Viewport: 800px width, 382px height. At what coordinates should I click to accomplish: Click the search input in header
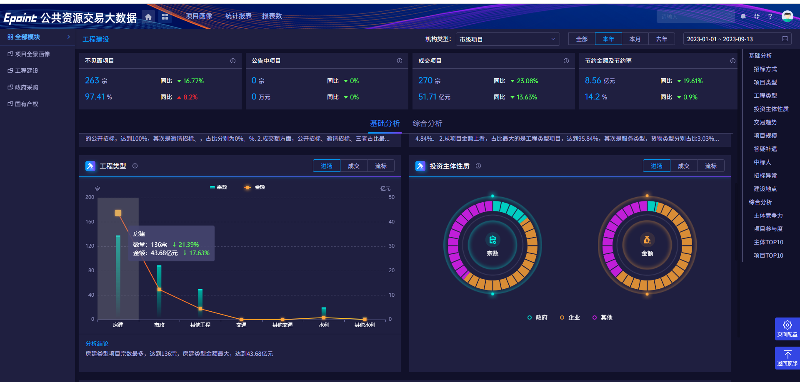coord(695,17)
